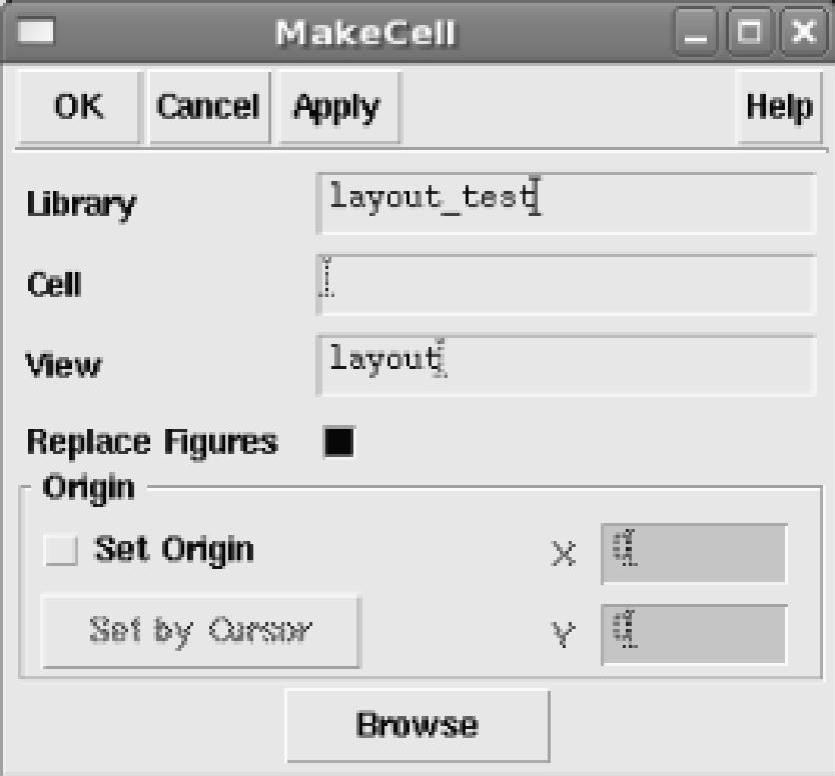This screenshot has height=776, width=835.
Task: Click the Set by Cursor button
Action: 200,631
